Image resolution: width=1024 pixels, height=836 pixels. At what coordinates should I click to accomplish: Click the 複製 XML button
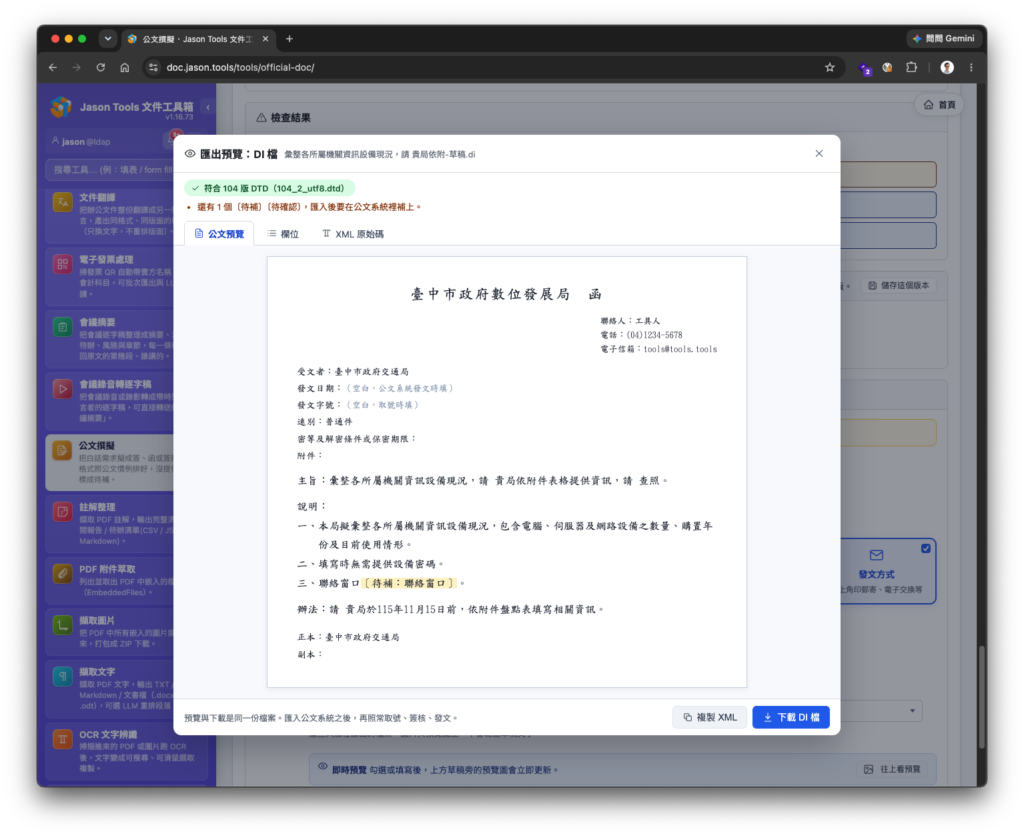(x=709, y=717)
